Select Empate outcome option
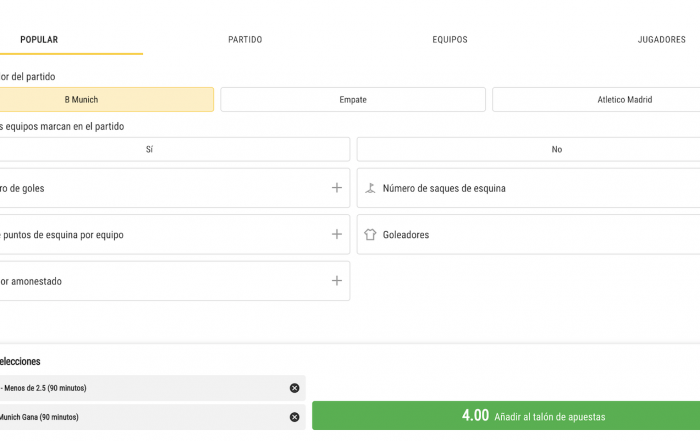This screenshot has height=441, width=700. point(353,100)
